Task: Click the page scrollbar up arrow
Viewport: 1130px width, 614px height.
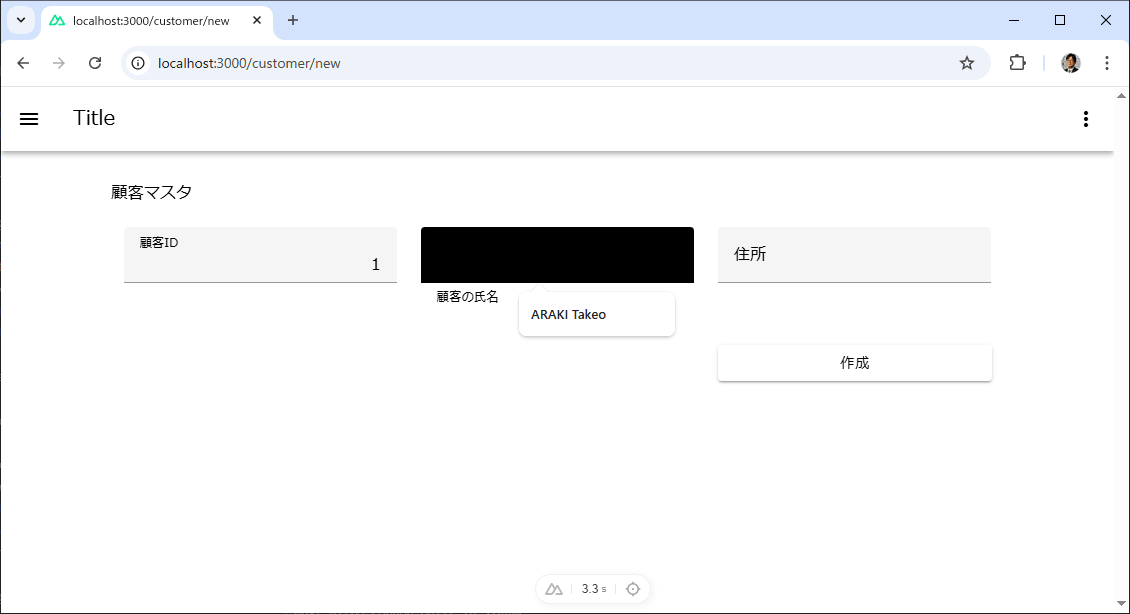Action: point(1121,96)
